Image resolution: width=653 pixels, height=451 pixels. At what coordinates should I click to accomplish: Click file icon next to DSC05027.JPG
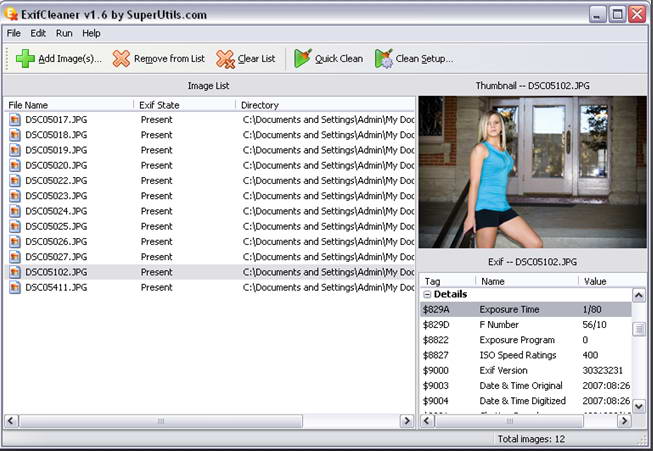[15, 257]
